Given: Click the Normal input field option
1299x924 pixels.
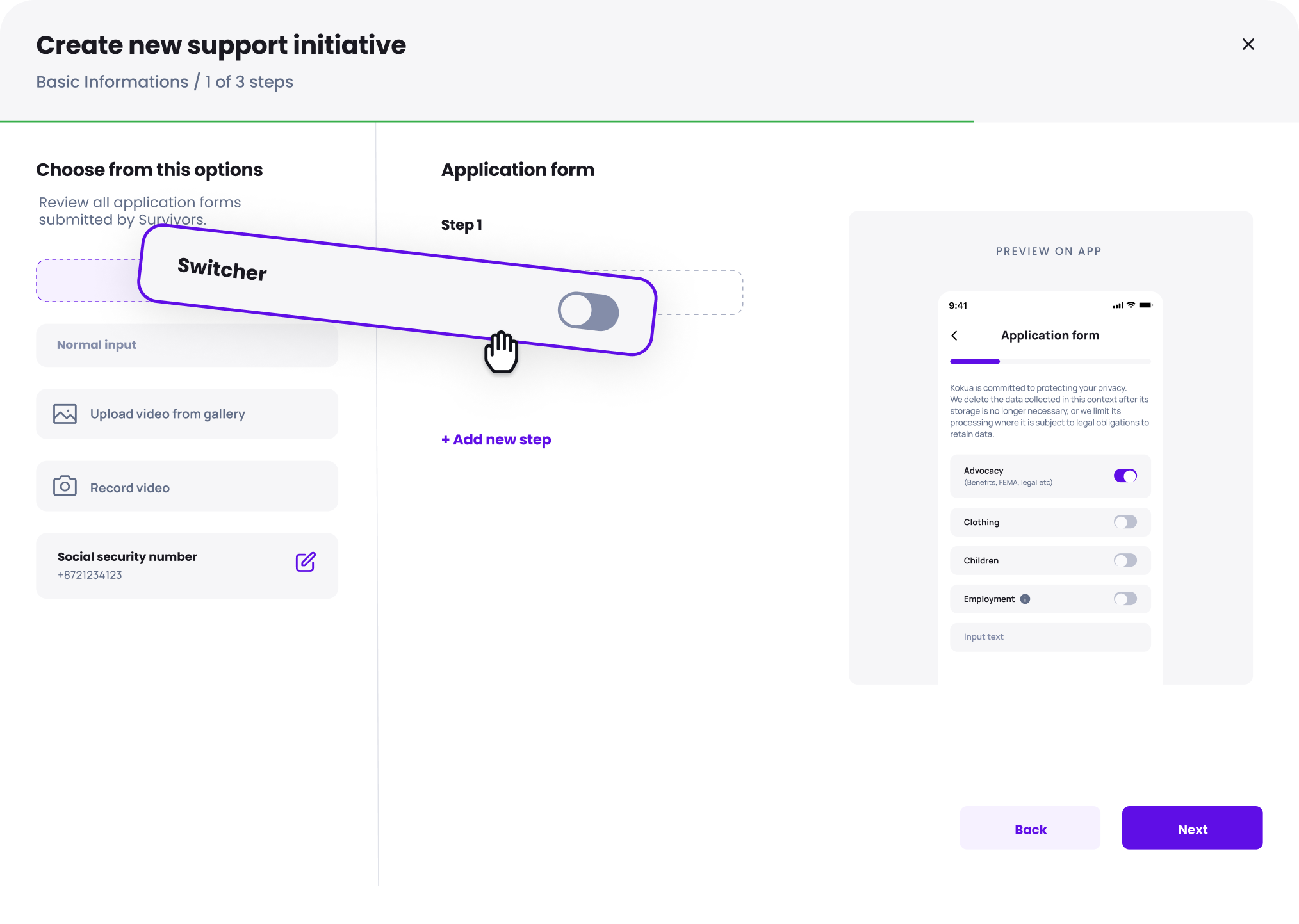Looking at the screenshot, I should (x=187, y=345).
